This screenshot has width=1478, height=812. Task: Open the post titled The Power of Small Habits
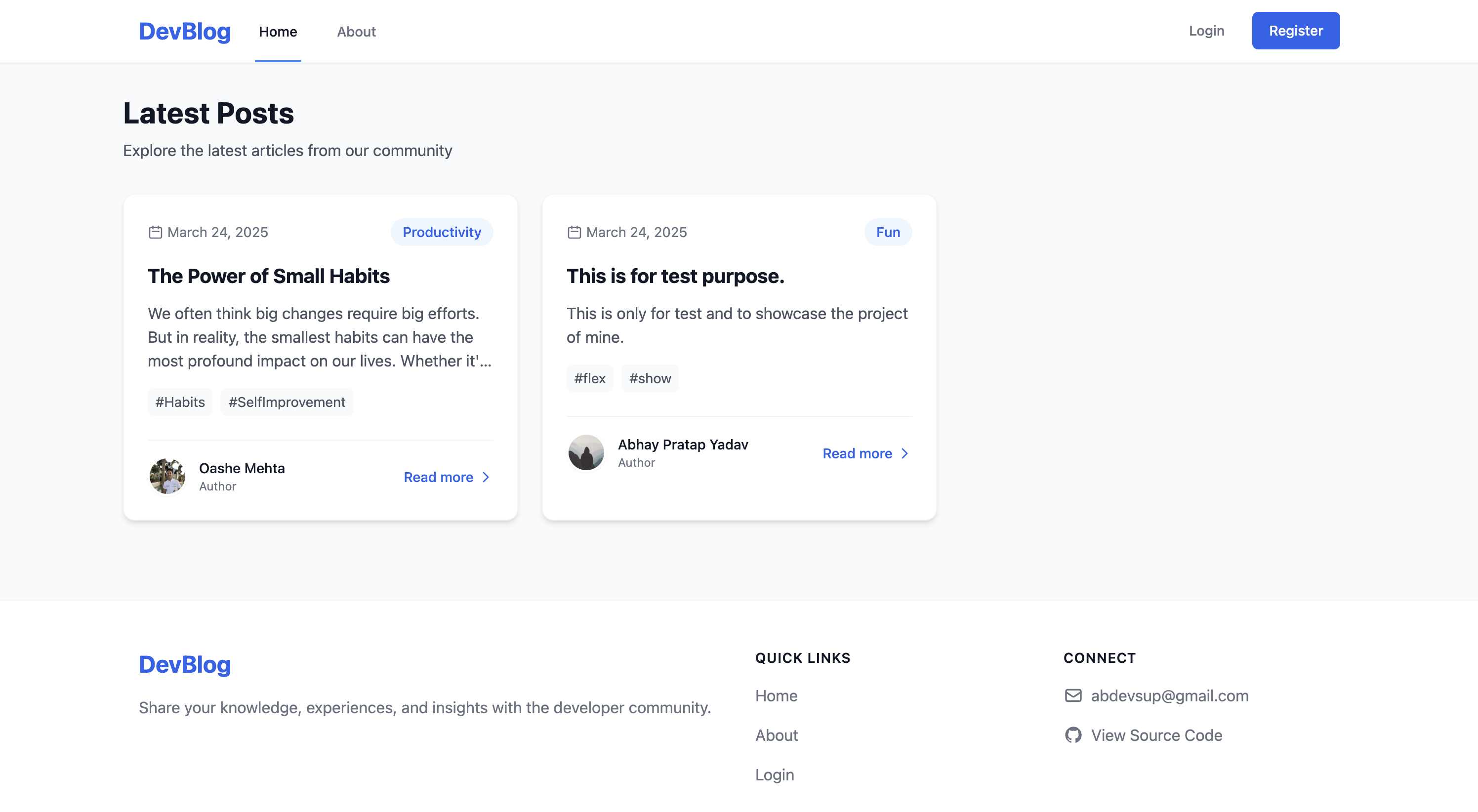point(269,276)
